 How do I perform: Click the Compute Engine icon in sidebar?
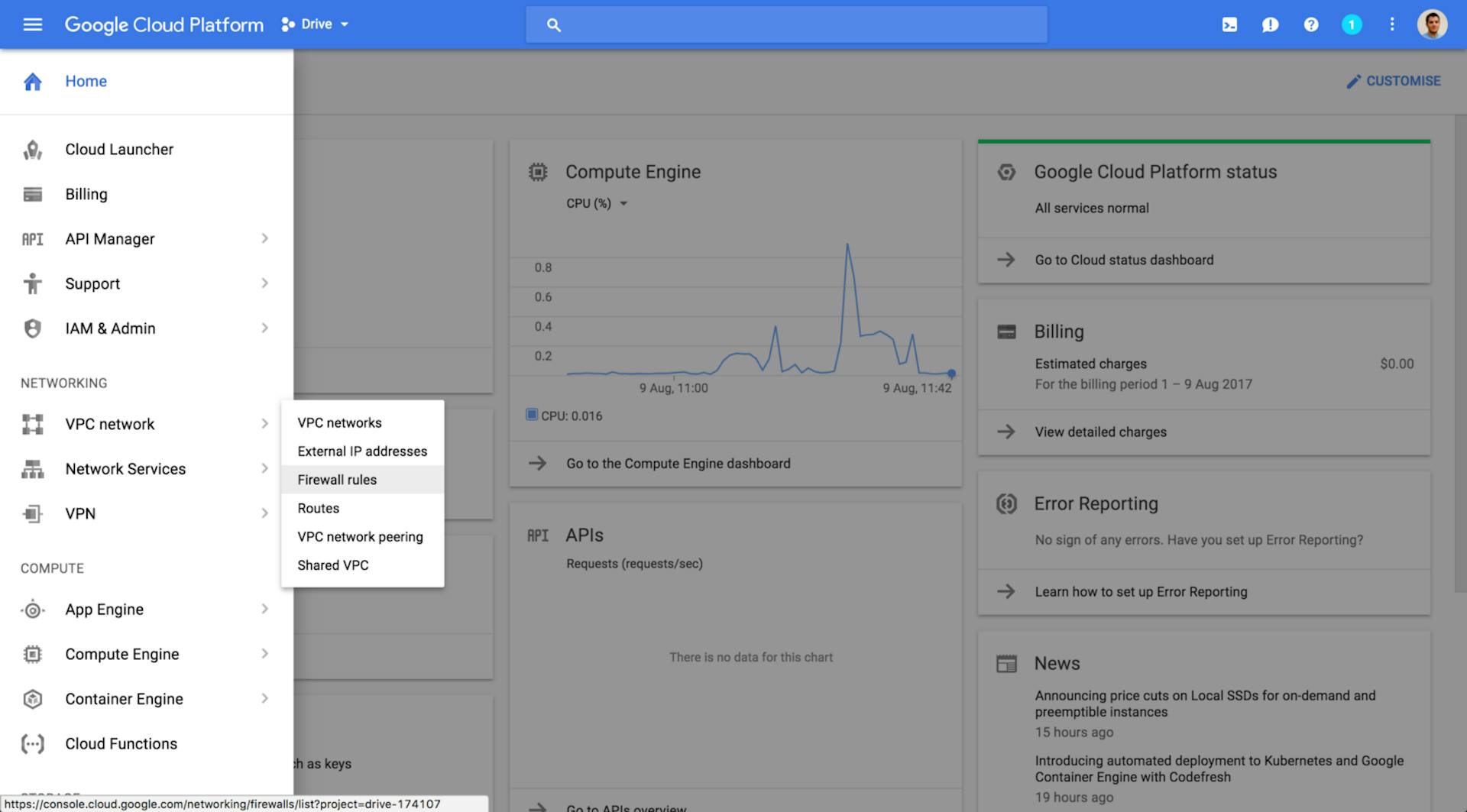click(x=32, y=654)
